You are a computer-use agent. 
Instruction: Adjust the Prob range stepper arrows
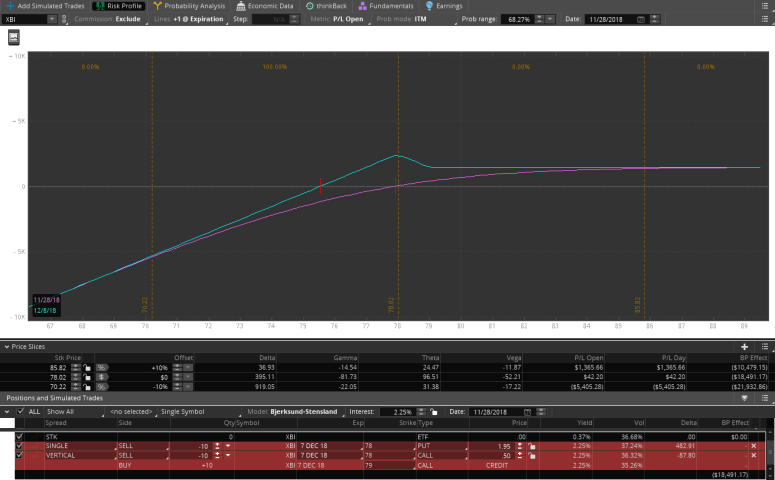pos(539,19)
